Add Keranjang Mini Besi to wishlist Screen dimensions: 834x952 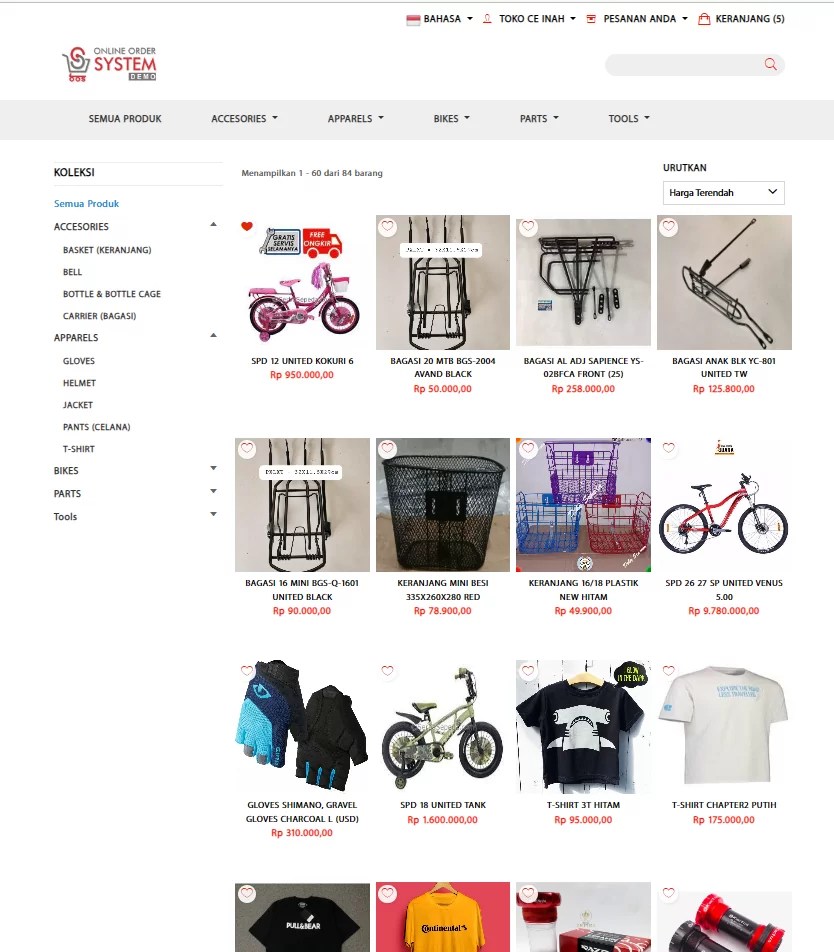point(387,449)
